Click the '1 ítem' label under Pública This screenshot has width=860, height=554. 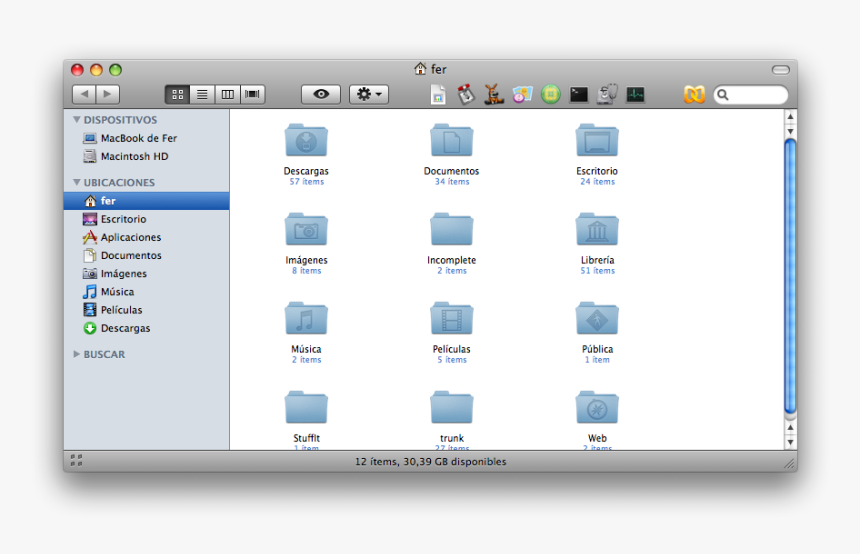597,360
